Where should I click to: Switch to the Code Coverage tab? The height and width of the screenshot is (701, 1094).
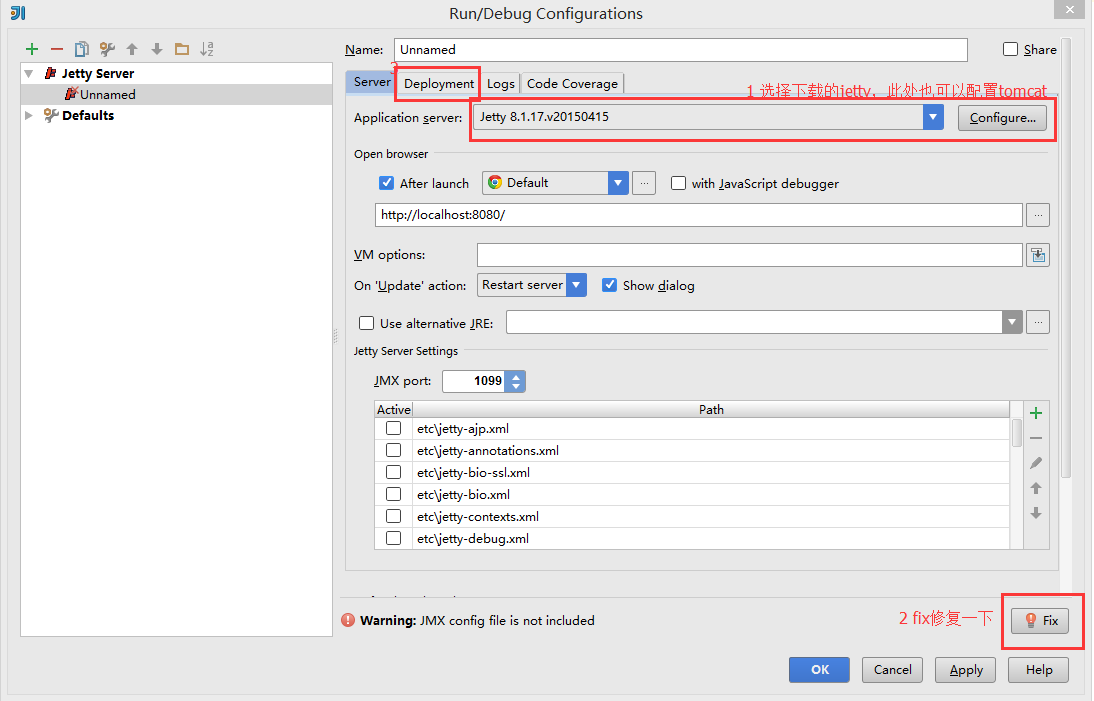coord(572,84)
